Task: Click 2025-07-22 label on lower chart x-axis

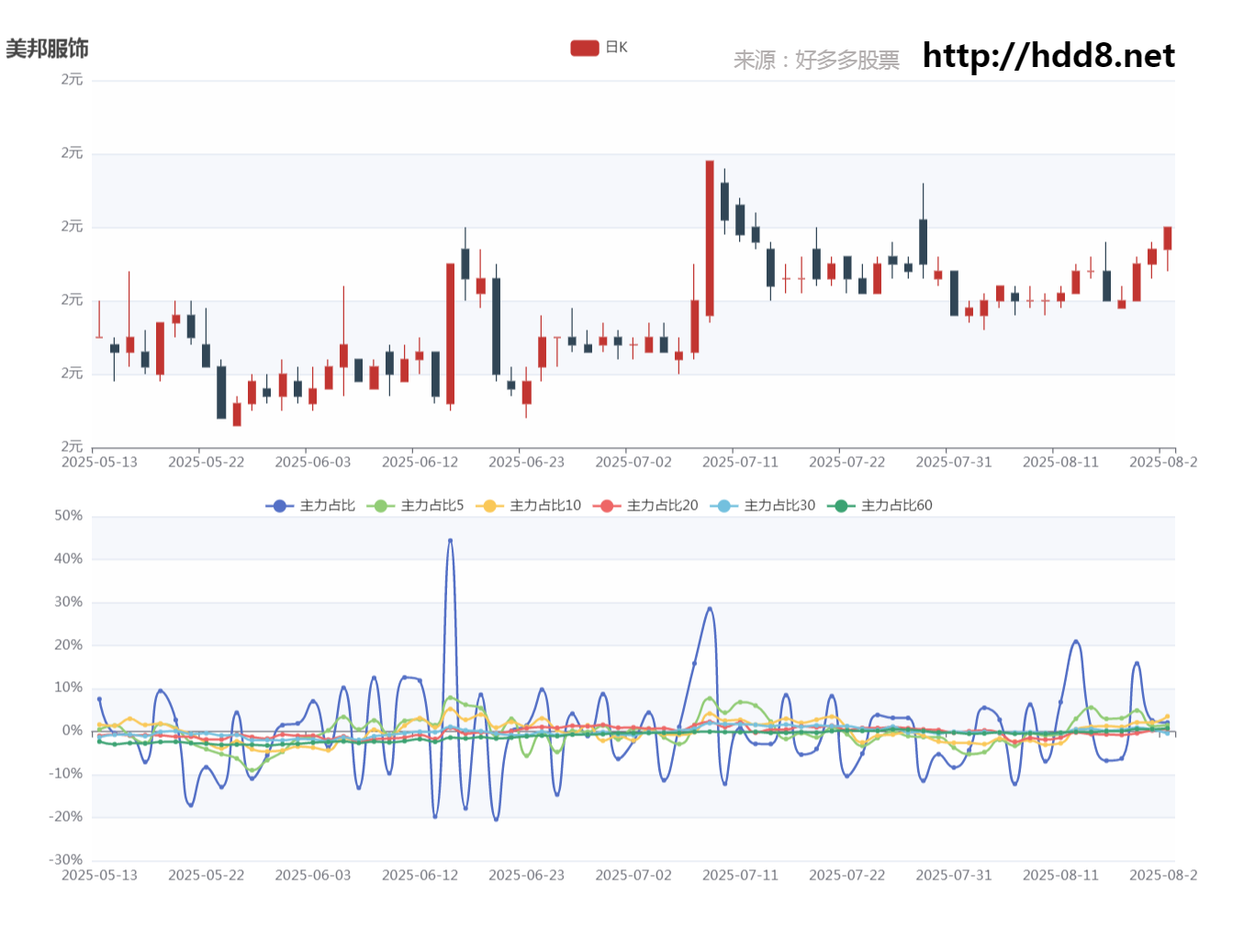Action: click(x=846, y=875)
